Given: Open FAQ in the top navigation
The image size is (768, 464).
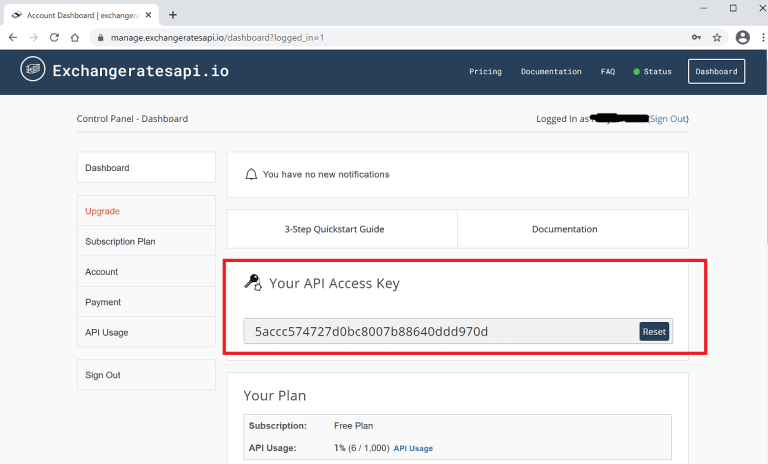Looking at the screenshot, I should pyautogui.click(x=608, y=72).
